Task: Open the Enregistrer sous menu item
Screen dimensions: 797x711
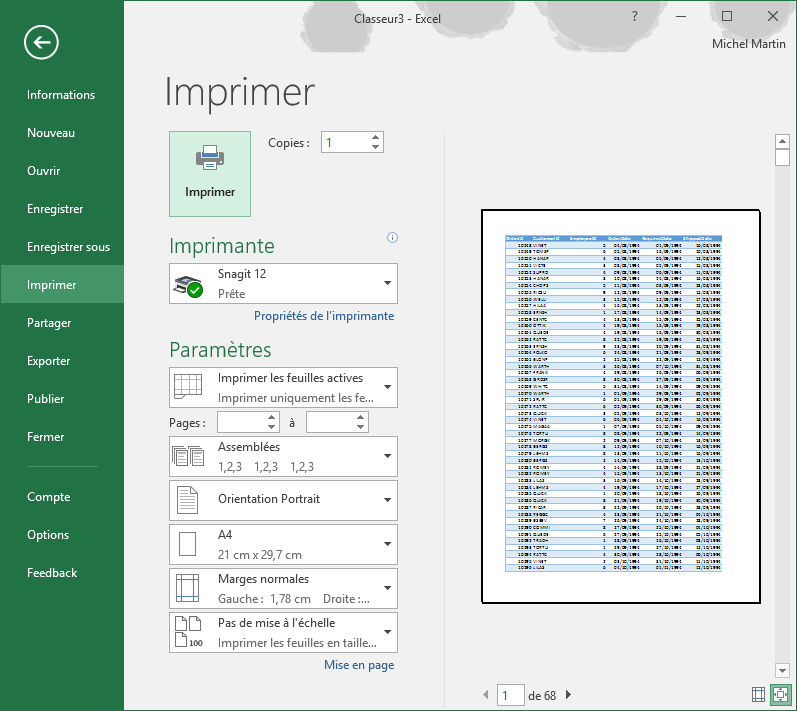Action: pos(68,247)
